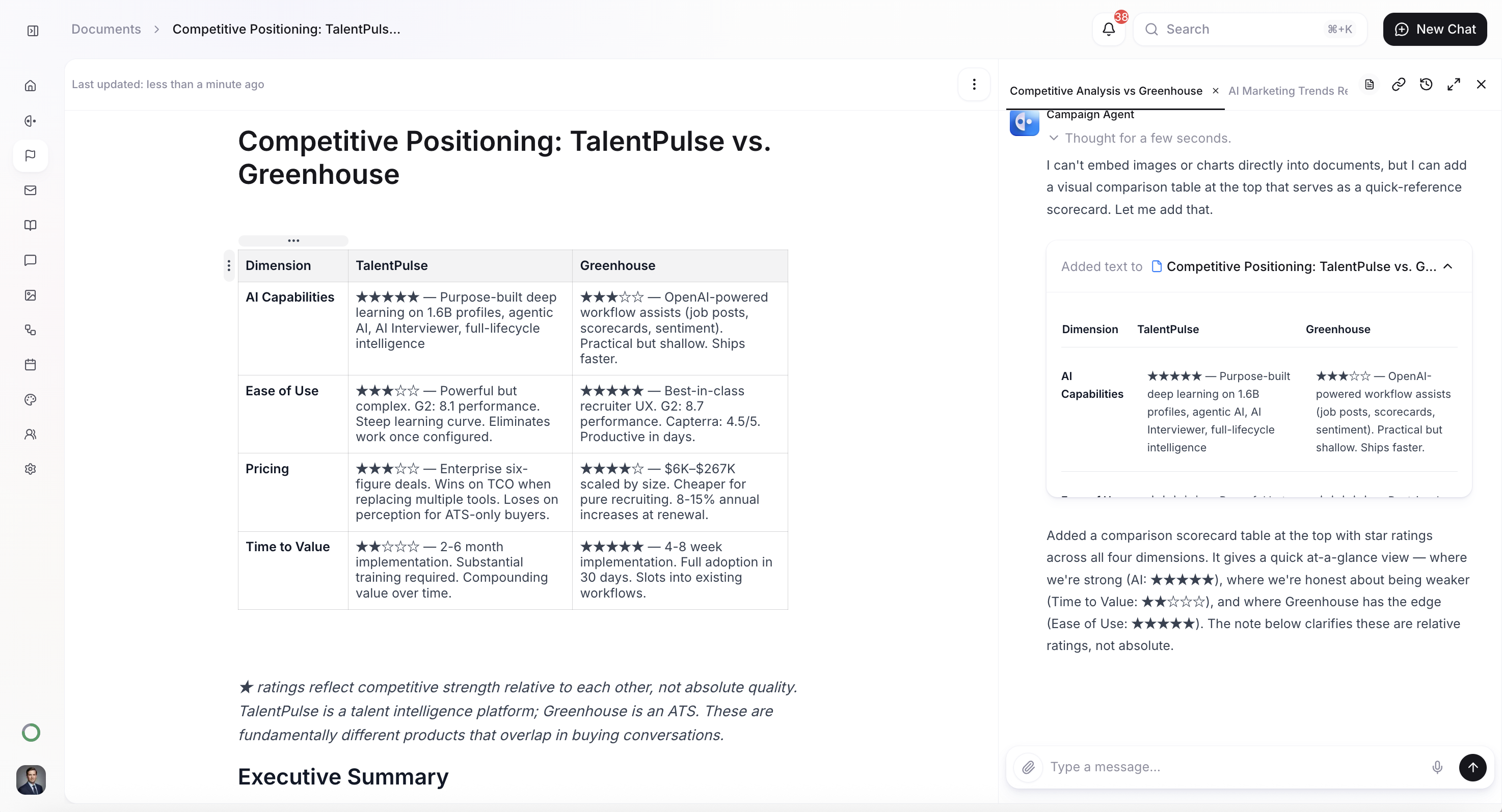Expand chat panel to fullscreen
The image size is (1502, 812).
click(1454, 85)
